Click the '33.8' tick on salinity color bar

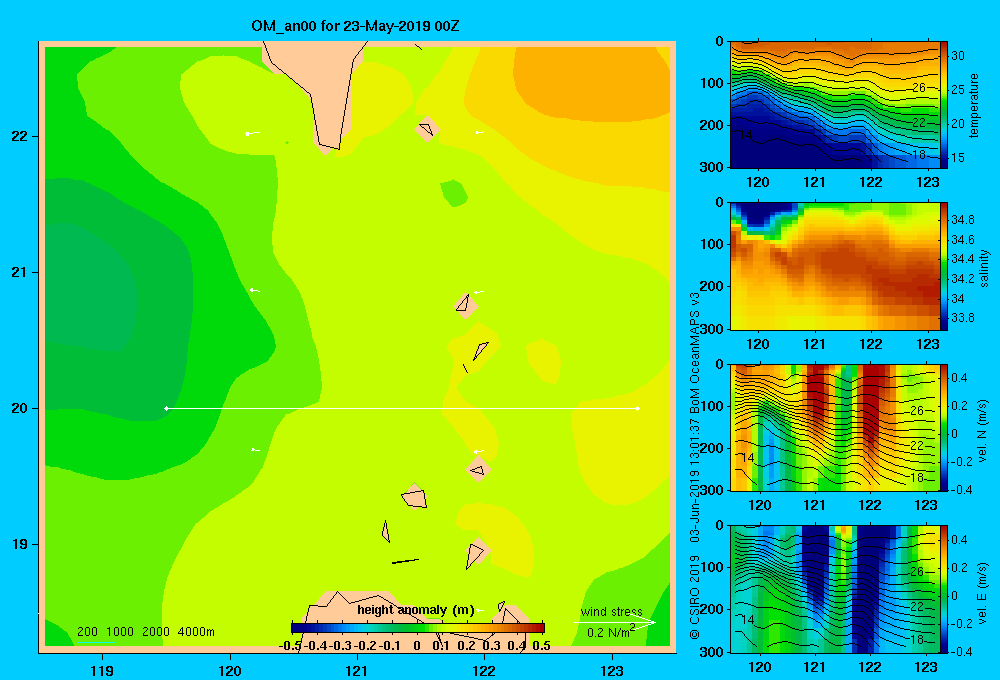point(962,318)
